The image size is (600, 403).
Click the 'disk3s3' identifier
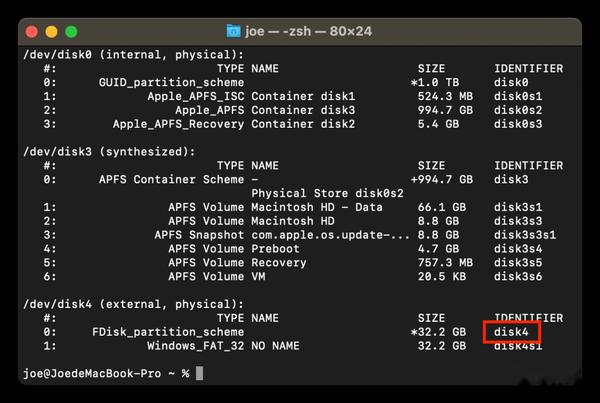(x=518, y=221)
